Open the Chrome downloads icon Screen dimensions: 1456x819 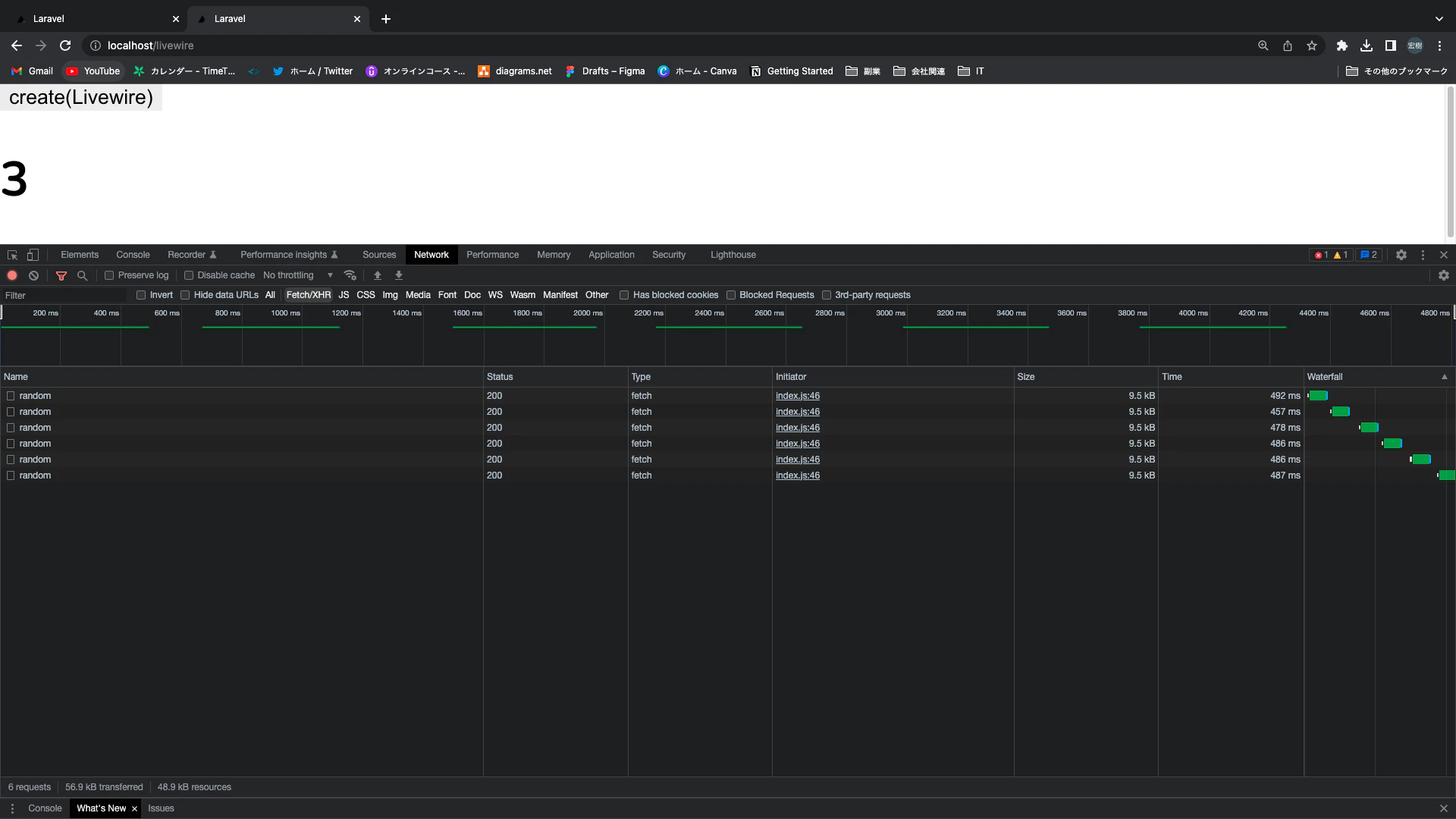(x=1367, y=45)
